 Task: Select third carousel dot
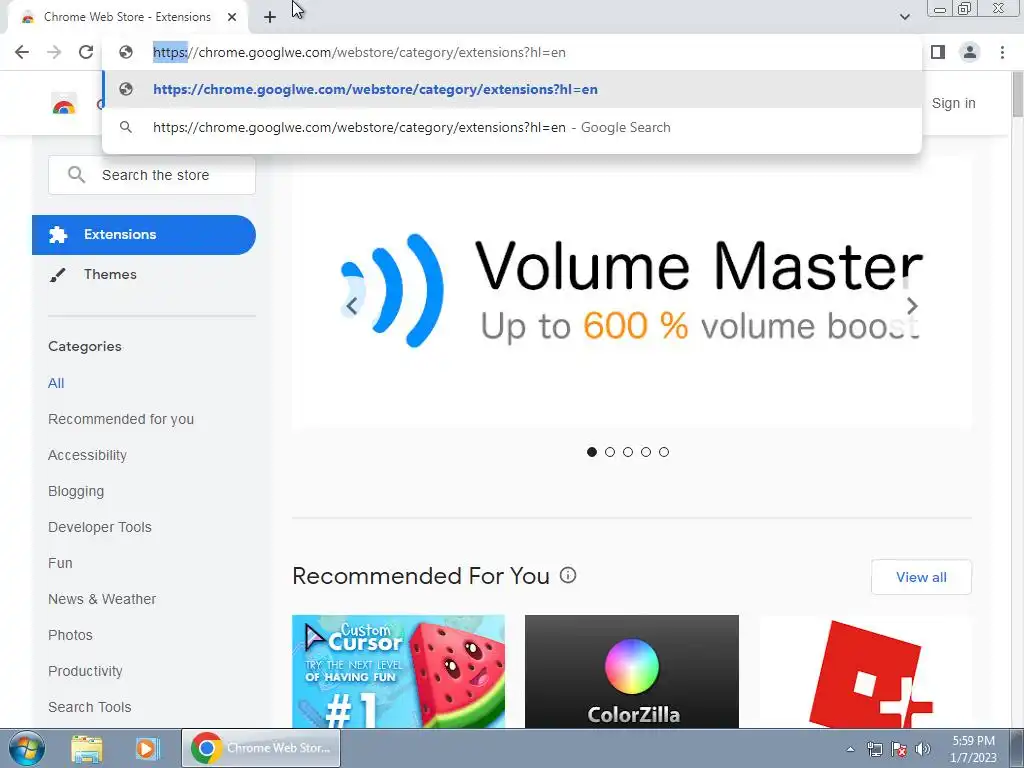[x=628, y=452]
